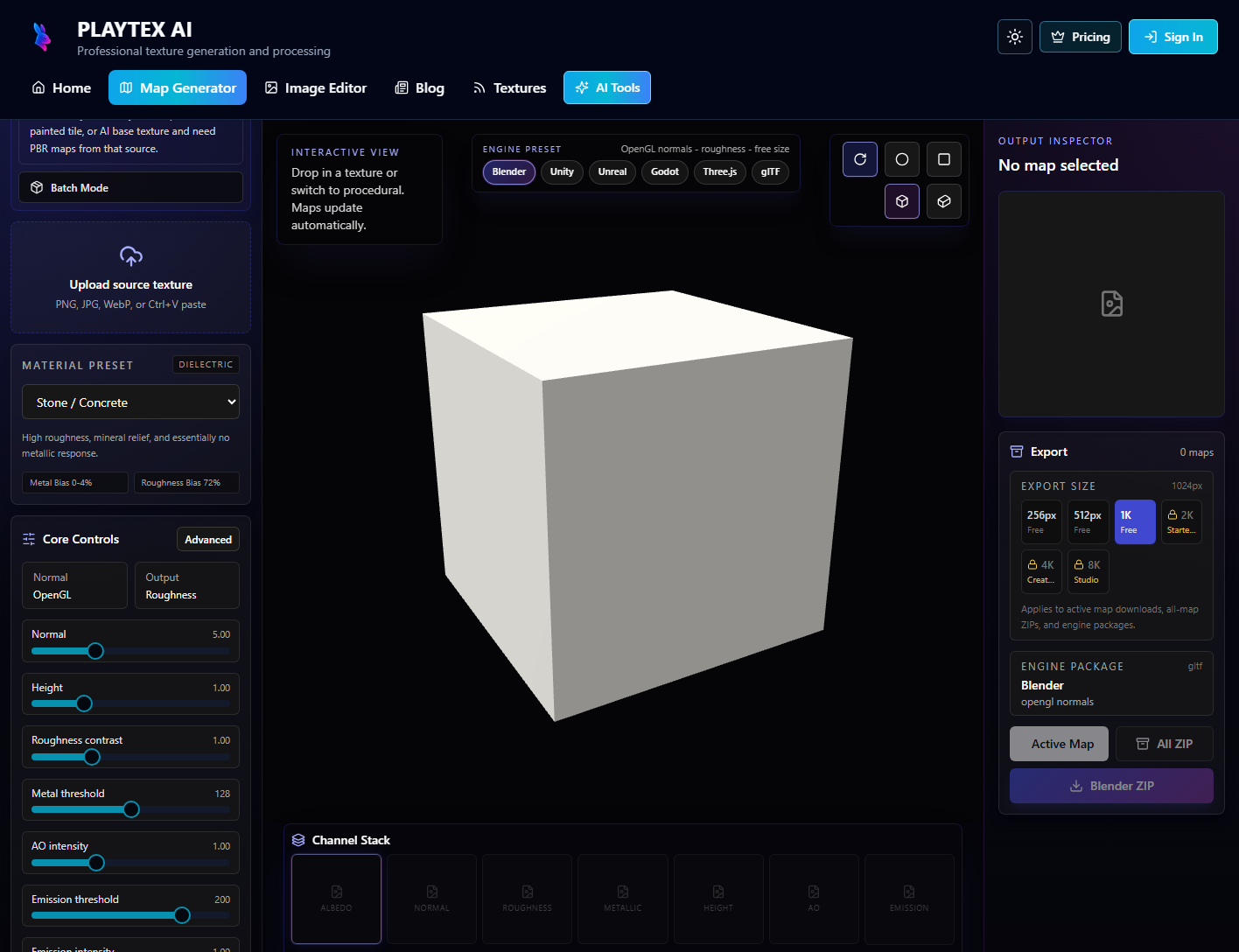This screenshot has height=952, width=1239.
Task: Click the Sign In button
Action: 1173,37
